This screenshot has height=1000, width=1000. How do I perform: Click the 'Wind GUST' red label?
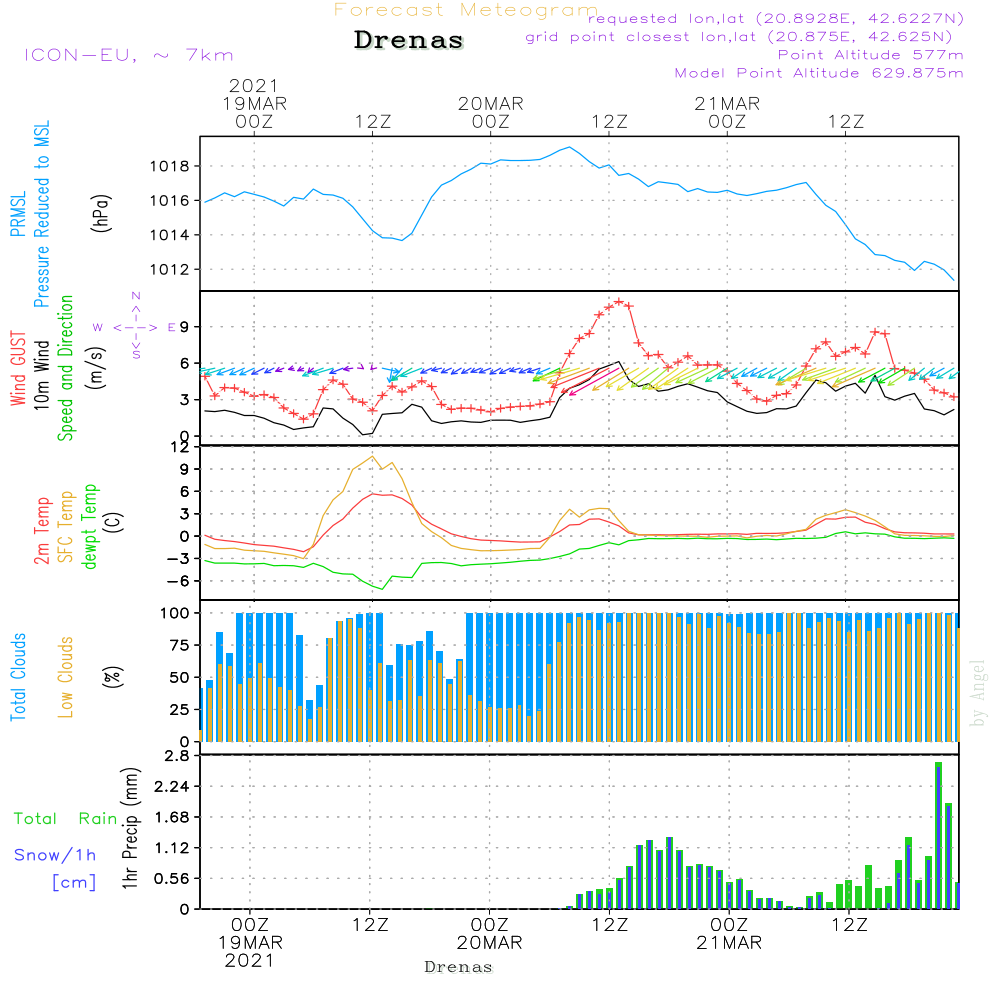tap(18, 368)
